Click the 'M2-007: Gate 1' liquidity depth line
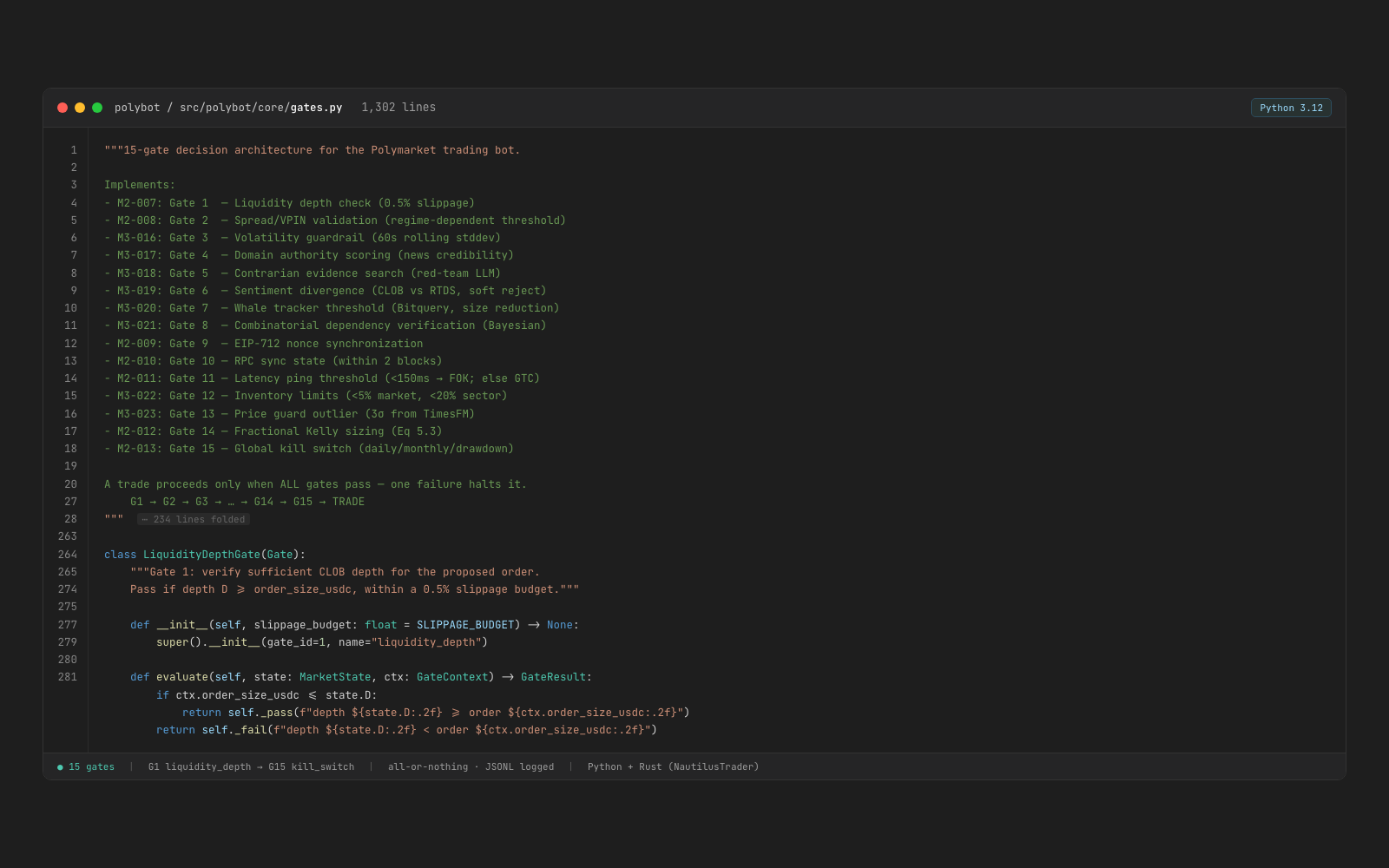1389x868 pixels. 289,203
